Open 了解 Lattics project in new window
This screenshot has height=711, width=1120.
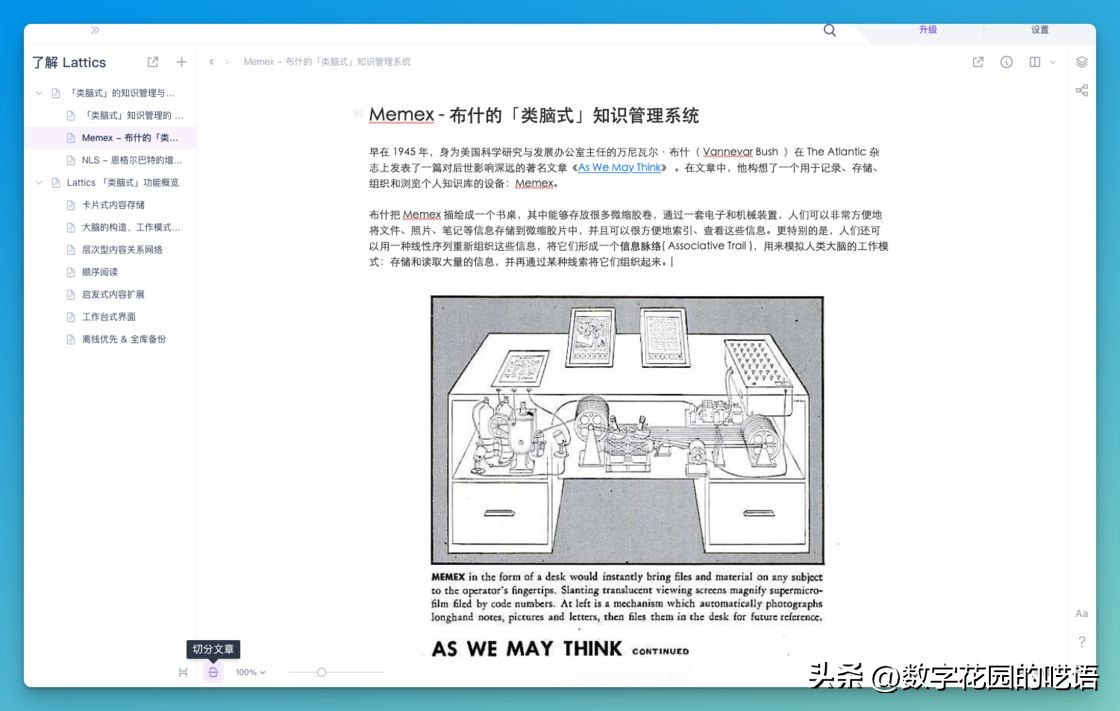tap(153, 62)
